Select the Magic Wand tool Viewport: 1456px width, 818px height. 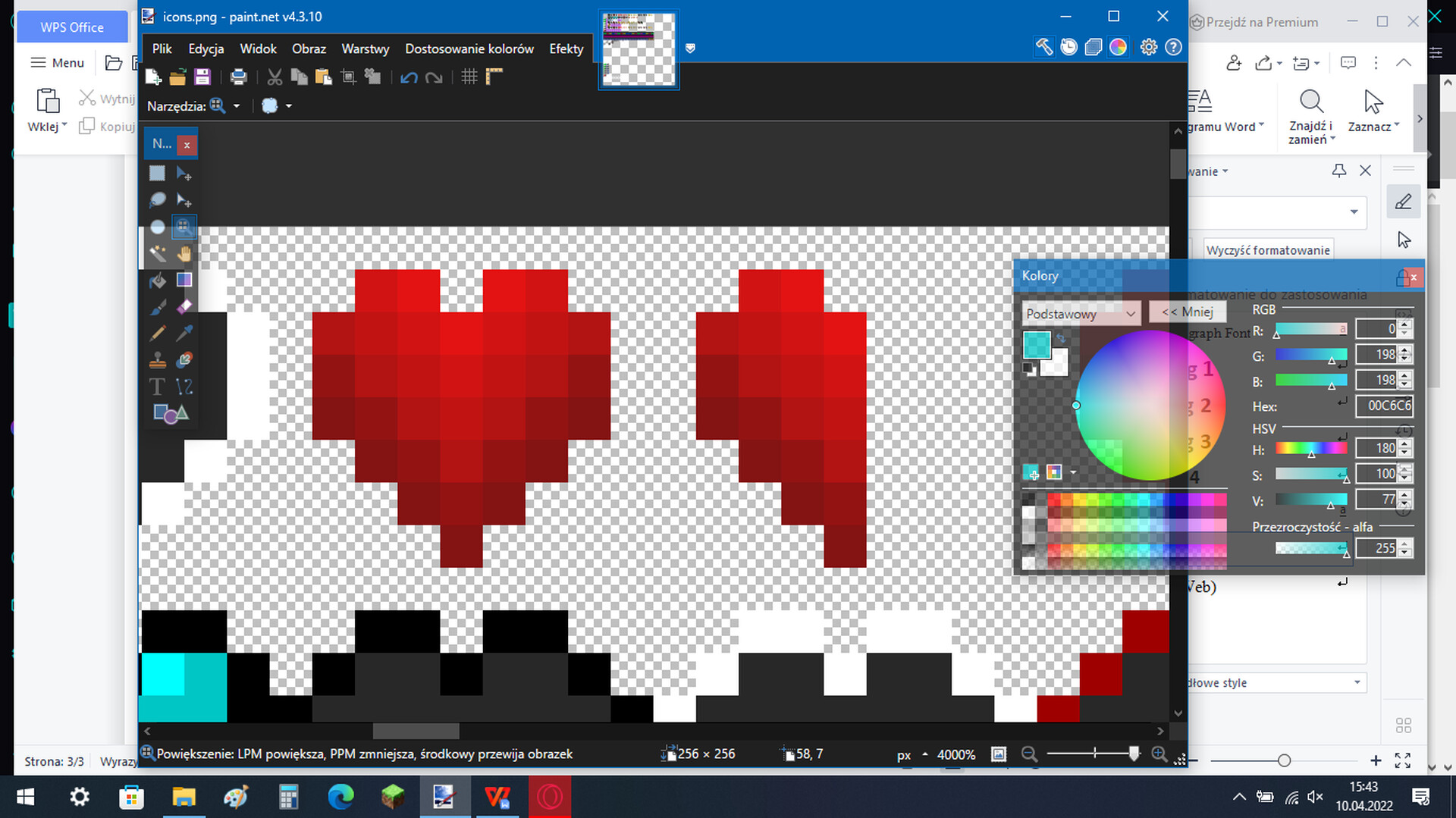tap(158, 253)
